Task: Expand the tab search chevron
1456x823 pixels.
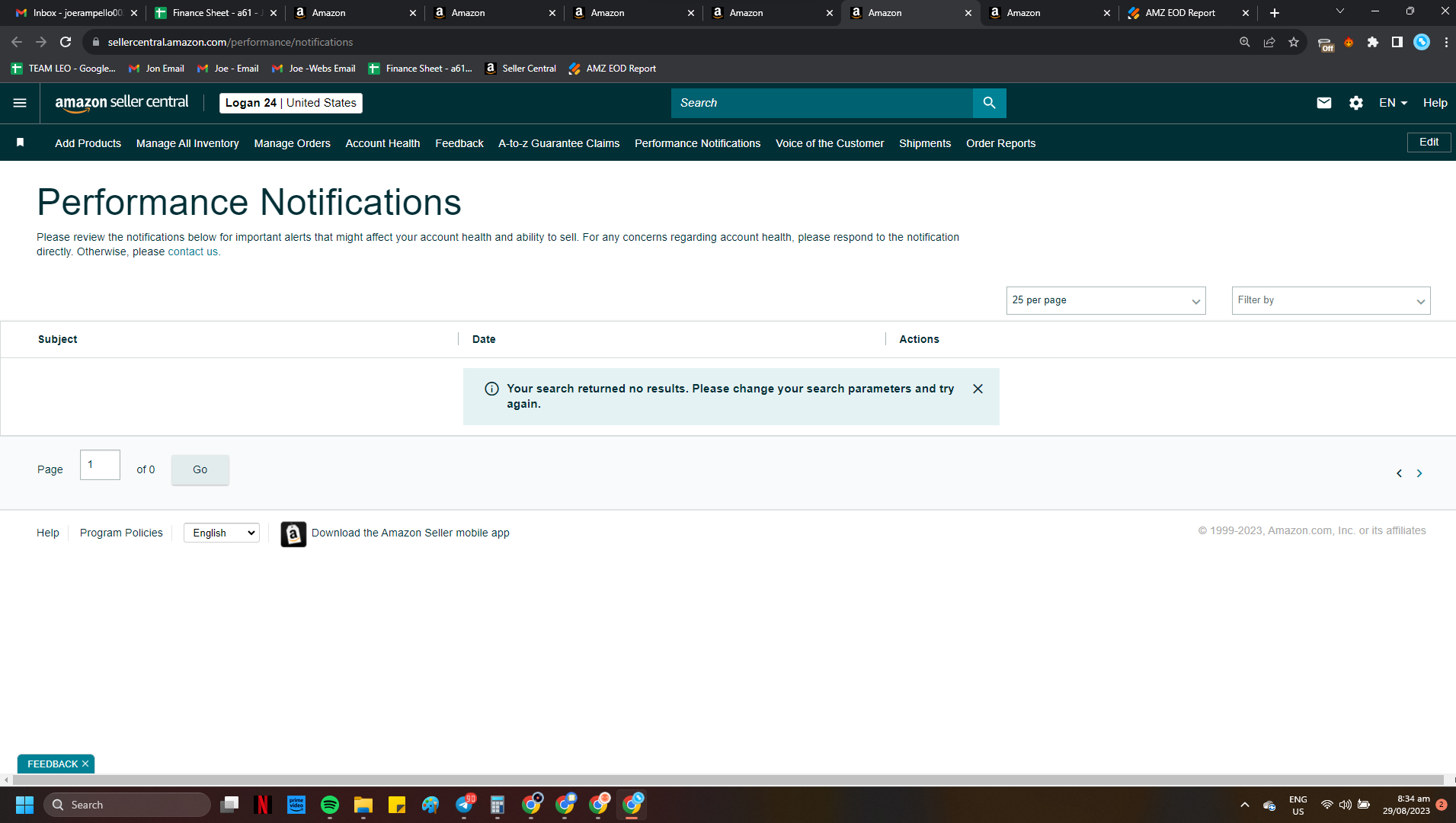Action: (x=1339, y=11)
